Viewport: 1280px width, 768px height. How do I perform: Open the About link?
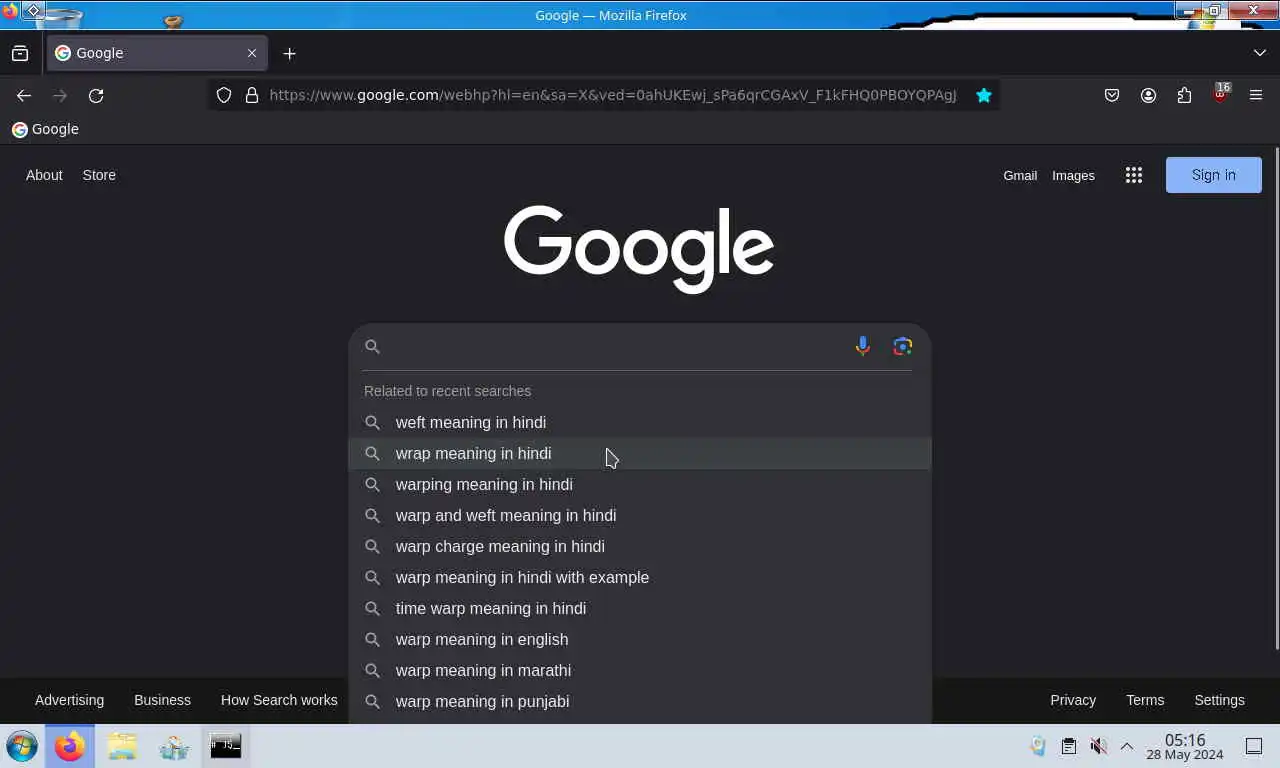click(x=44, y=175)
